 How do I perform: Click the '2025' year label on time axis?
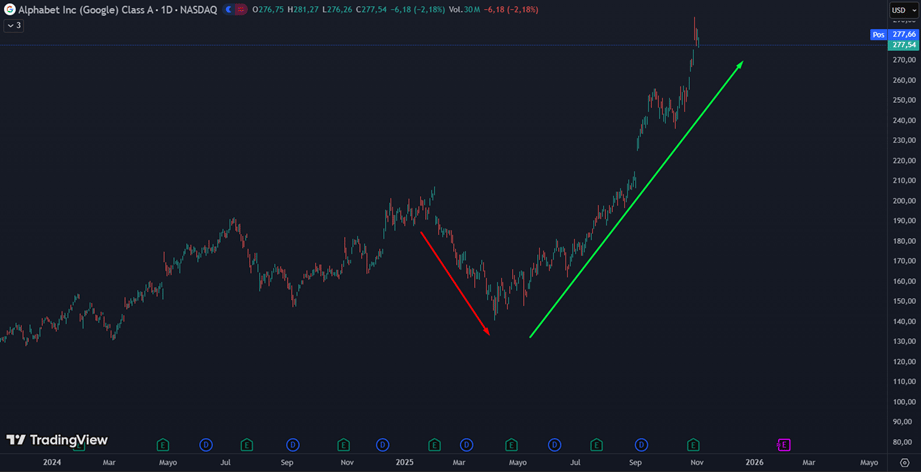pyautogui.click(x=405, y=462)
